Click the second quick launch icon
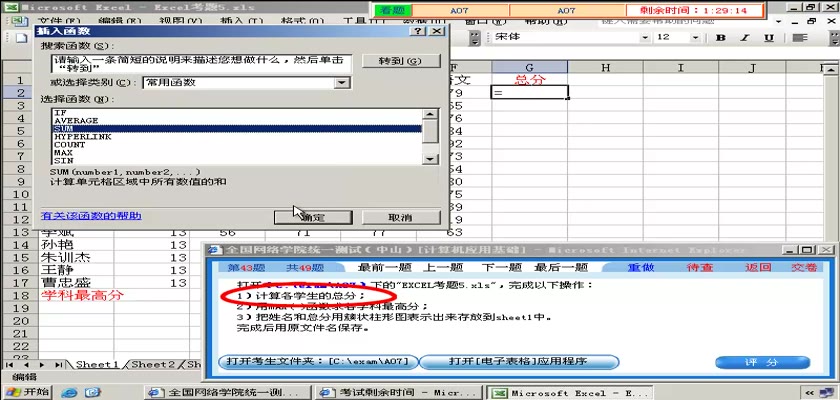This screenshot has height=400, width=840. point(93,393)
